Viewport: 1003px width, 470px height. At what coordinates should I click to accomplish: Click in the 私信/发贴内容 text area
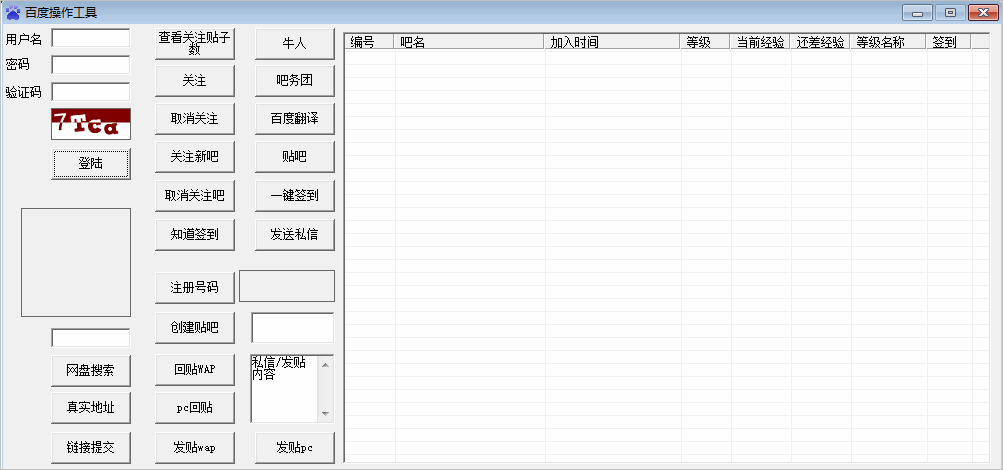(285, 389)
